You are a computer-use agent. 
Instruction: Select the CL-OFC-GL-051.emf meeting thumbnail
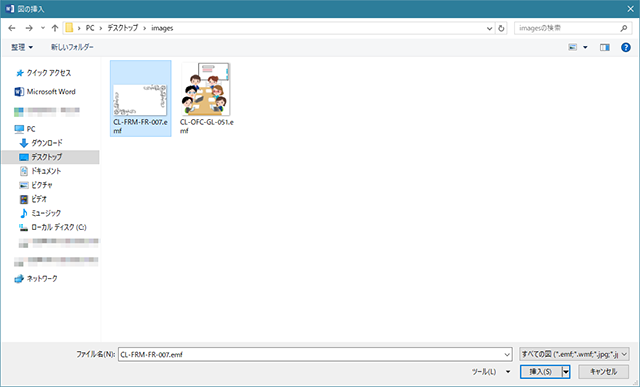pyautogui.click(x=206, y=89)
